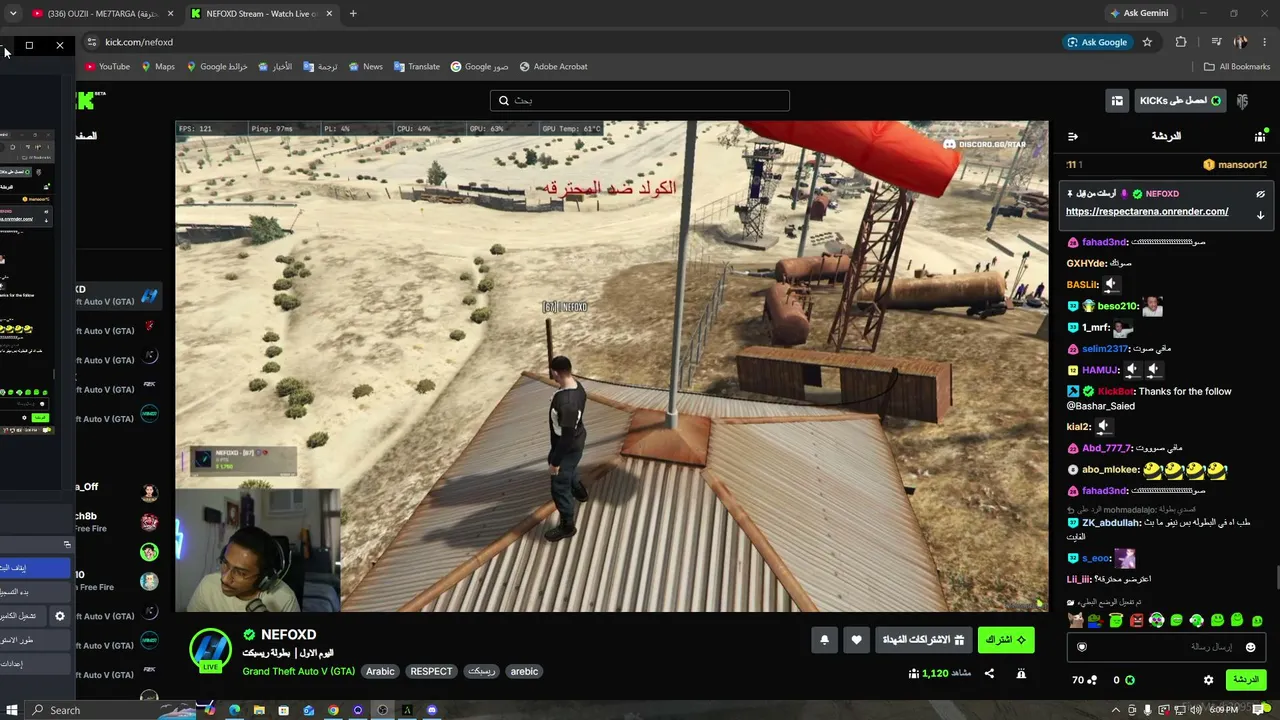This screenshot has height=720, width=1280.
Task: Select the NEFOXD Stream Kick tab
Action: [x=260, y=14]
